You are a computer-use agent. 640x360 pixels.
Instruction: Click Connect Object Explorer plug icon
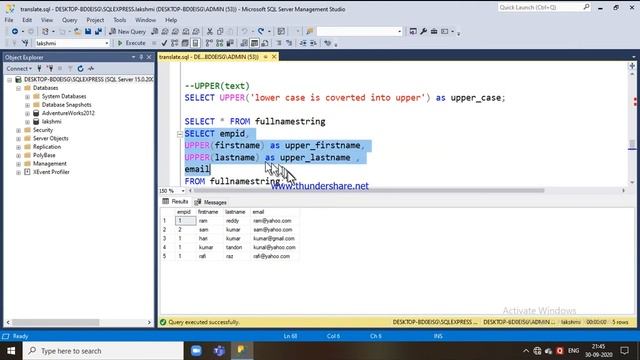(x=40, y=69)
